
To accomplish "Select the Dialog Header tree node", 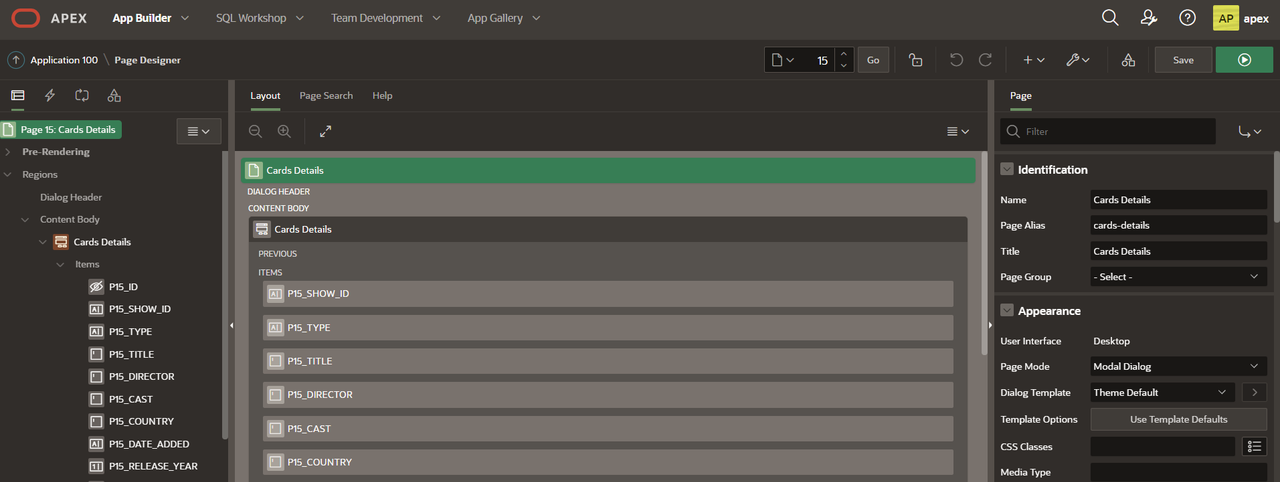I will pos(71,197).
